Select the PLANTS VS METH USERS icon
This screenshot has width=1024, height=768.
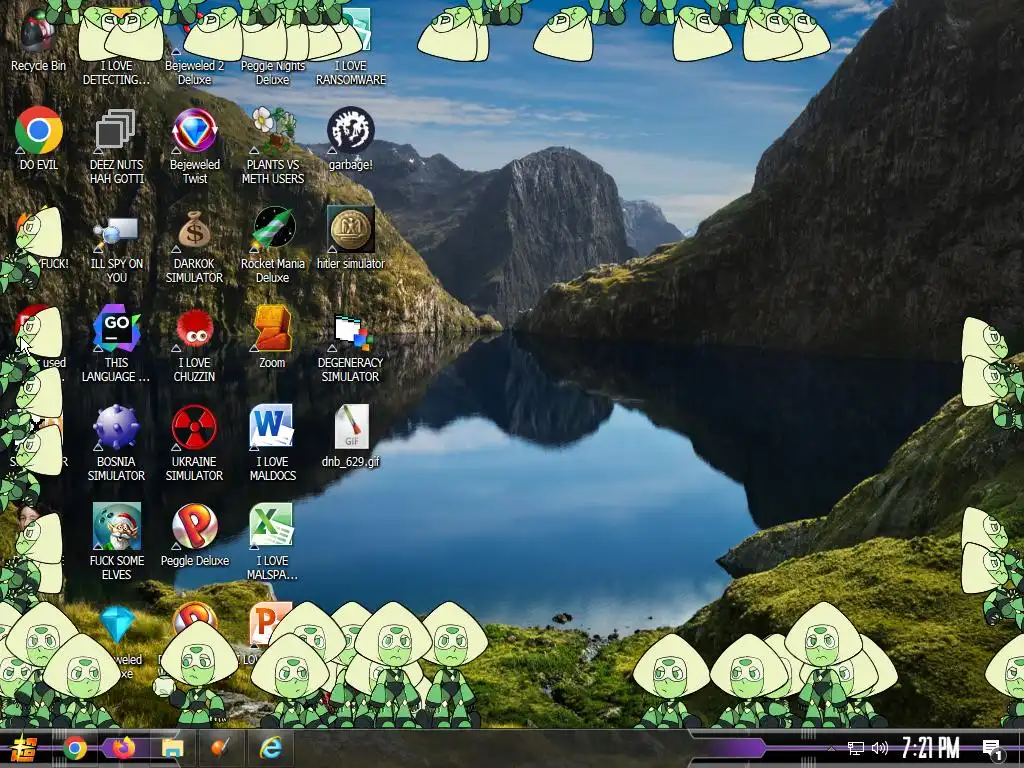(x=273, y=145)
